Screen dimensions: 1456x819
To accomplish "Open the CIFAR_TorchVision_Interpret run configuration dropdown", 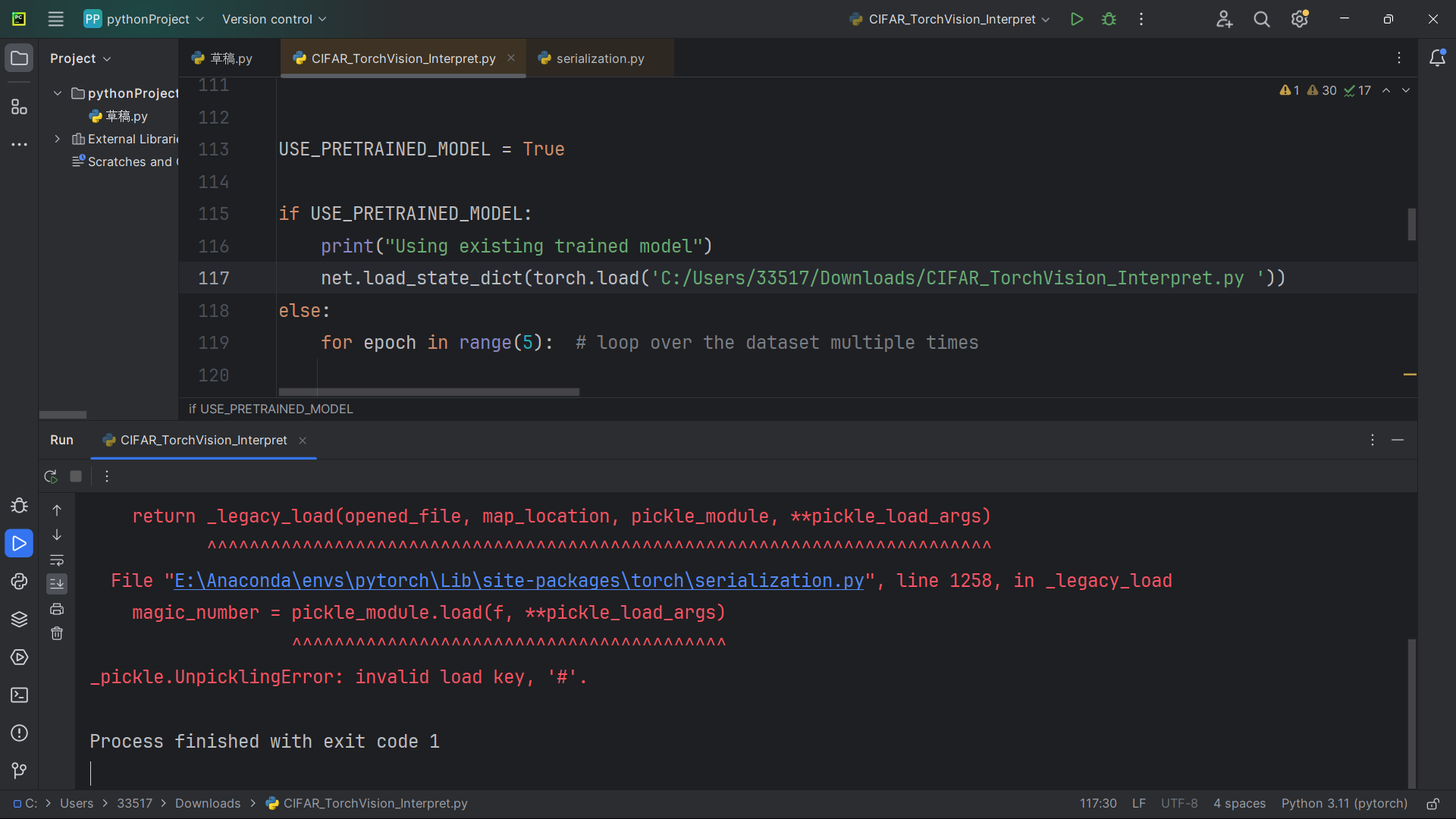I will (951, 19).
